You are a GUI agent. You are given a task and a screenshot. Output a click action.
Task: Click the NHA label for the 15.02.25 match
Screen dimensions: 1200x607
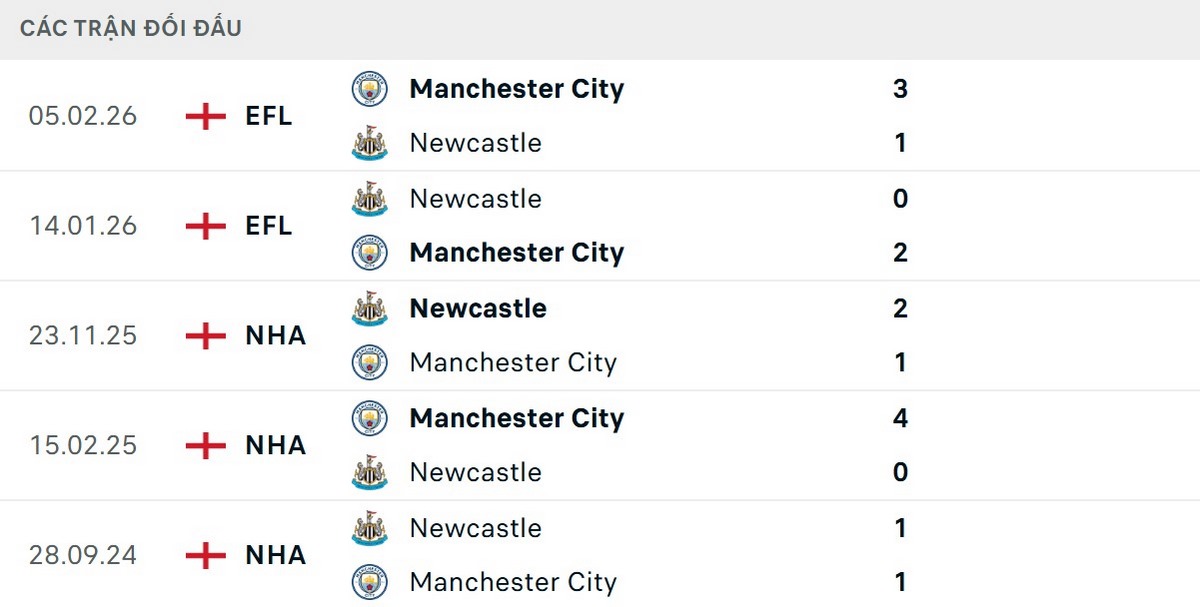[x=274, y=446]
